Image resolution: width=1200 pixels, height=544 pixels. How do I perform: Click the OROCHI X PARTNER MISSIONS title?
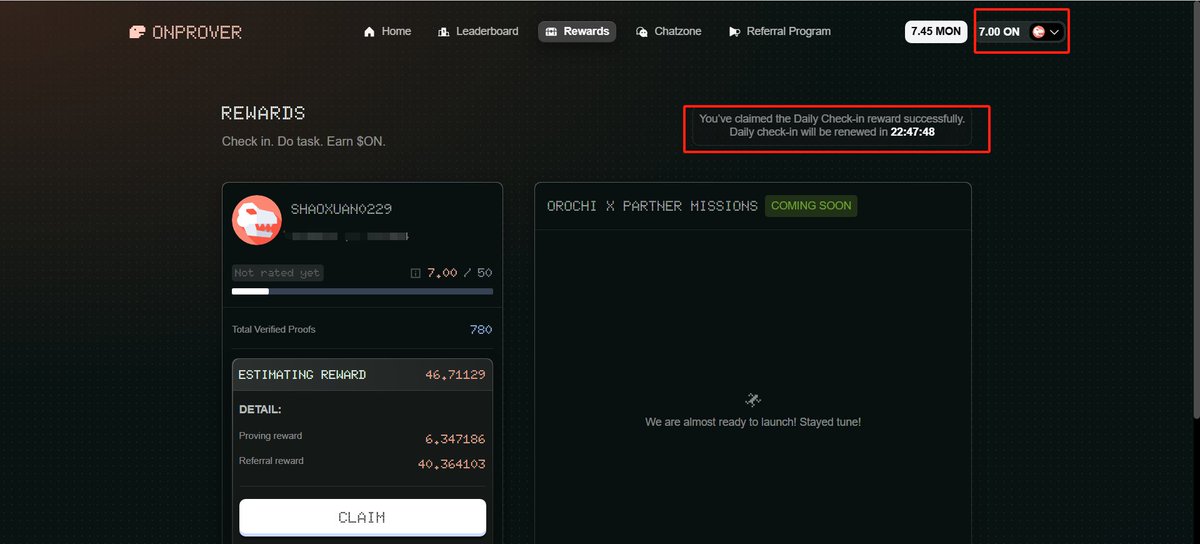(652, 206)
